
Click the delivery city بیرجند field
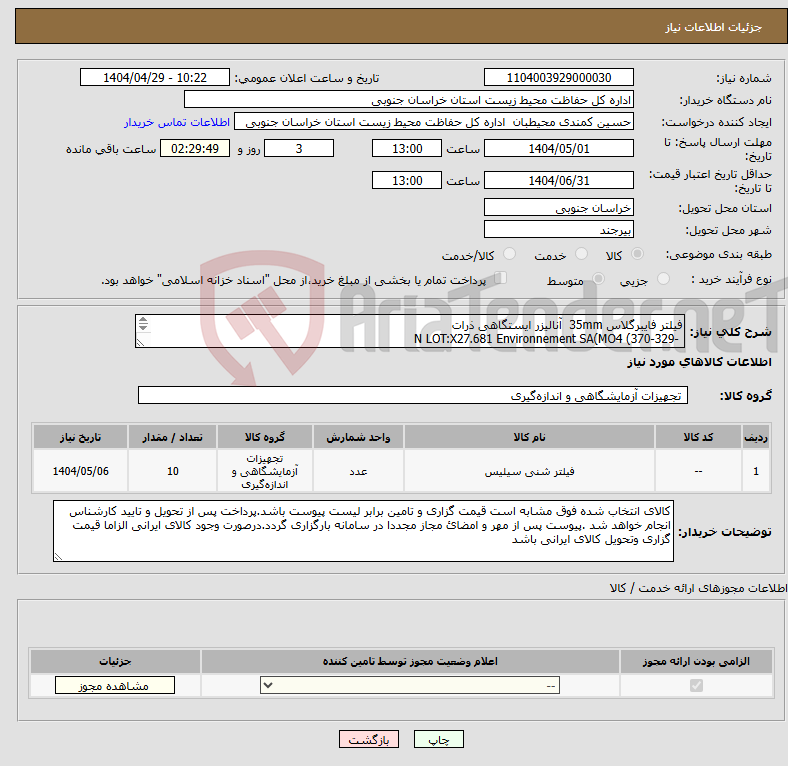point(558,229)
